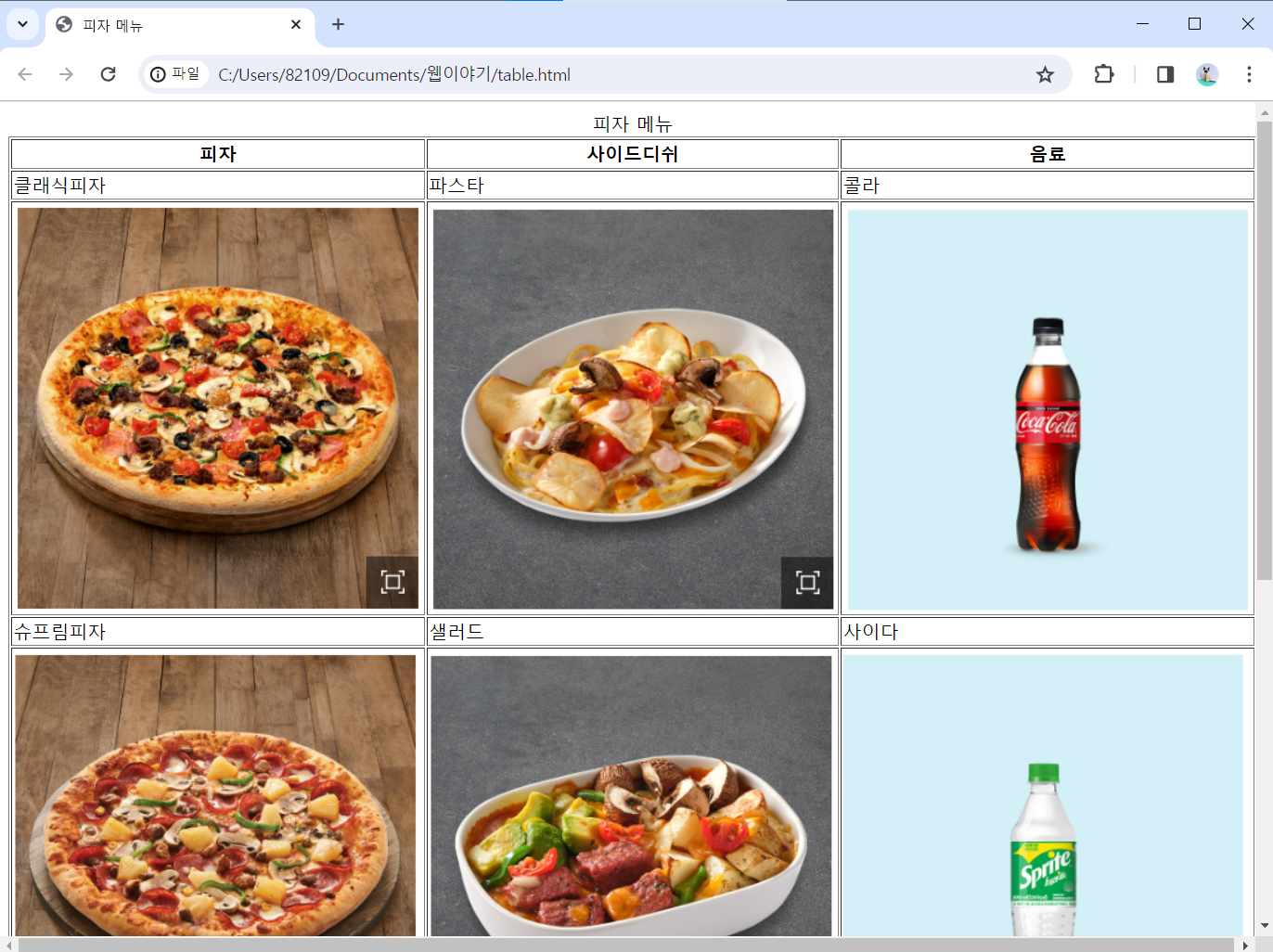The width and height of the screenshot is (1273, 952).
Task: Minimize the Chrome window
Action: coord(1142,24)
